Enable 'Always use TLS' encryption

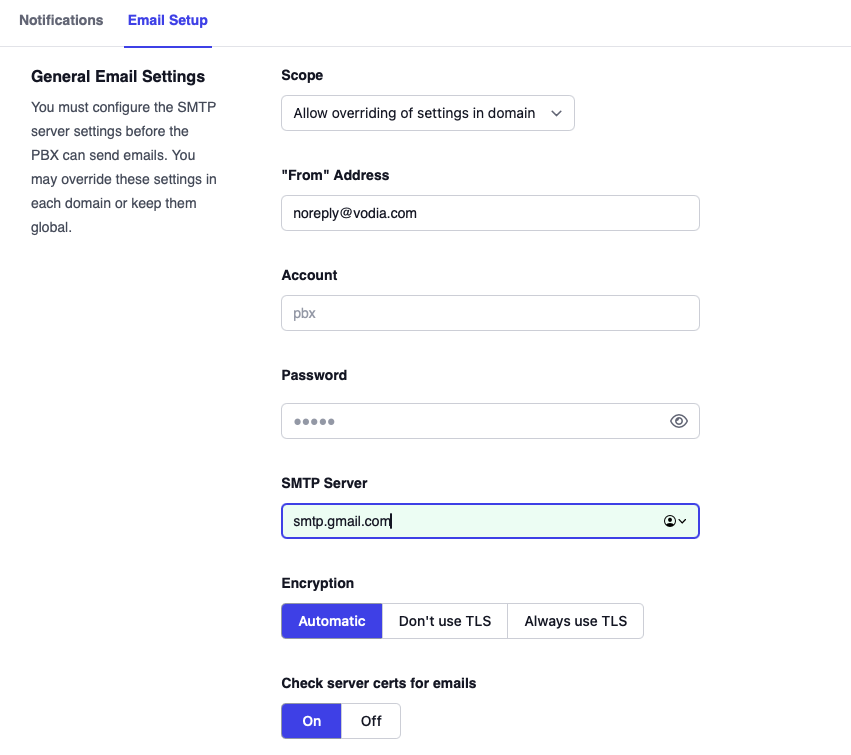(x=576, y=621)
